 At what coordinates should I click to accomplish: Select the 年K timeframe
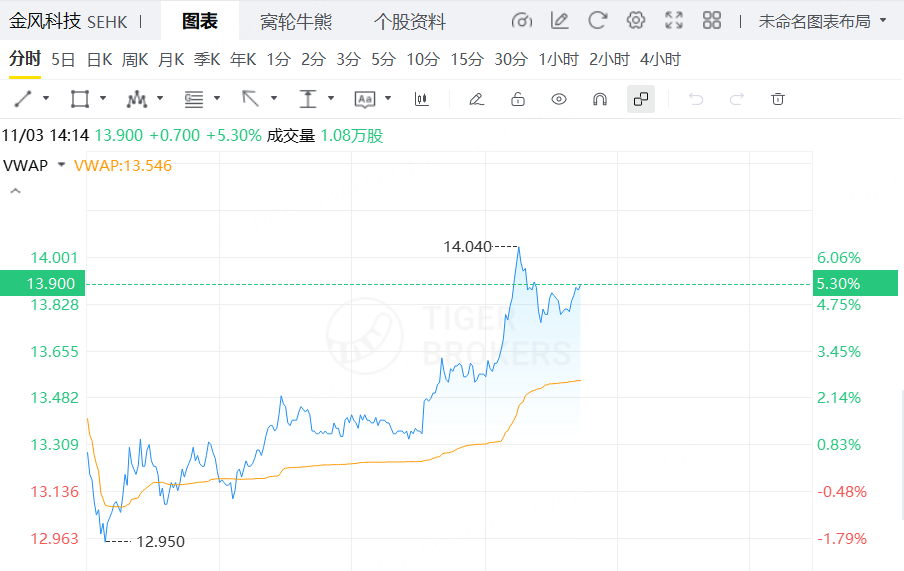pyautogui.click(x=243, y=59)
